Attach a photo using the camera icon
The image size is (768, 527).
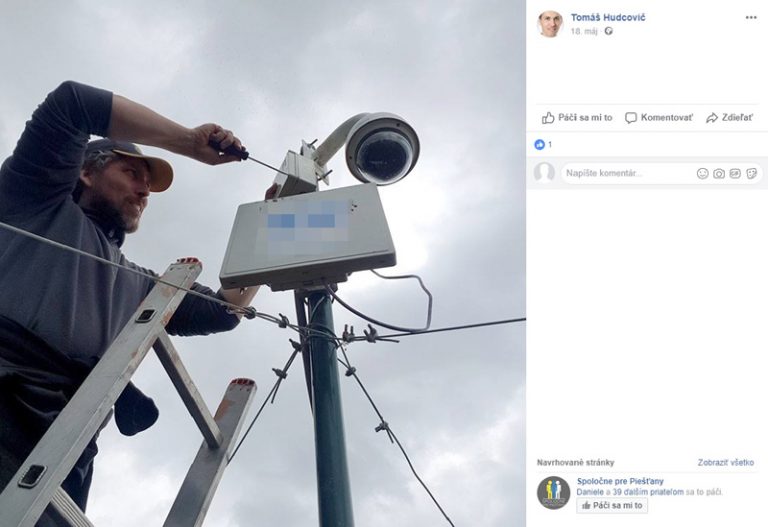pyautogui.click(x=719, y=173)
